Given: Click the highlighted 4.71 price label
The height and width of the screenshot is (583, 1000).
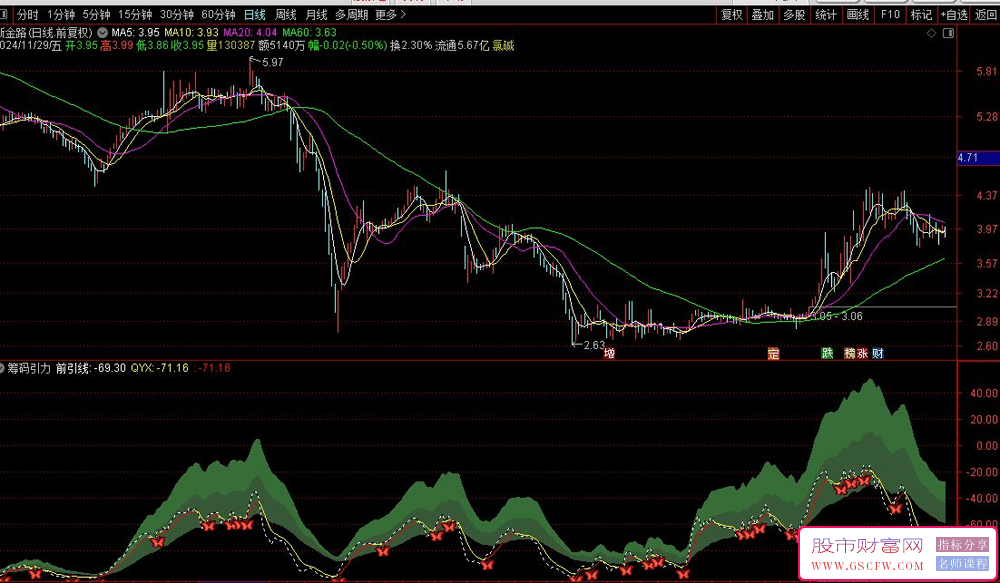Looking at the screenshot, I should click(x=978, y=158).
